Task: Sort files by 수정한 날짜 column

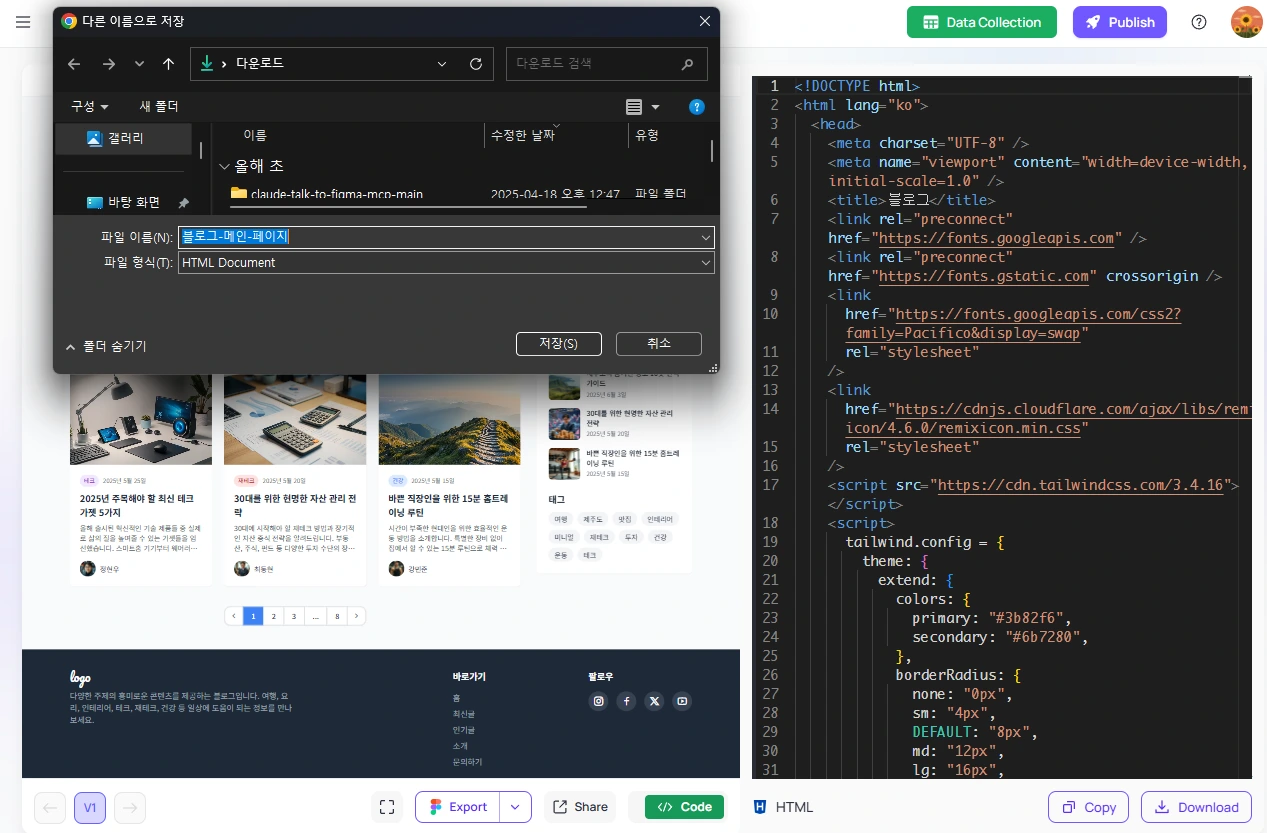Action: tap(522, 135)
